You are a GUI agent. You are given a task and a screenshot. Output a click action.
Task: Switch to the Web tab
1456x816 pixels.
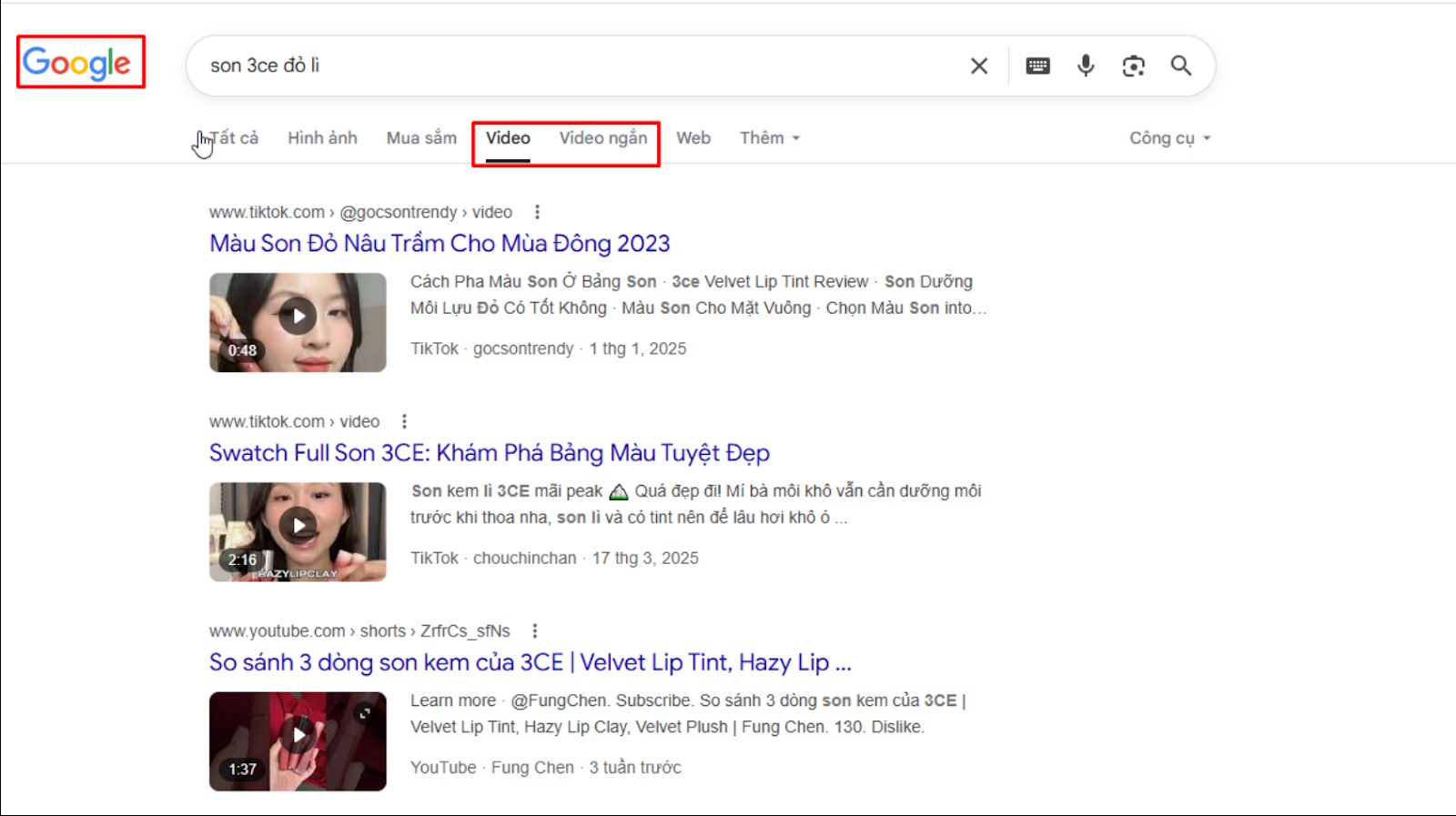point(693,138)
